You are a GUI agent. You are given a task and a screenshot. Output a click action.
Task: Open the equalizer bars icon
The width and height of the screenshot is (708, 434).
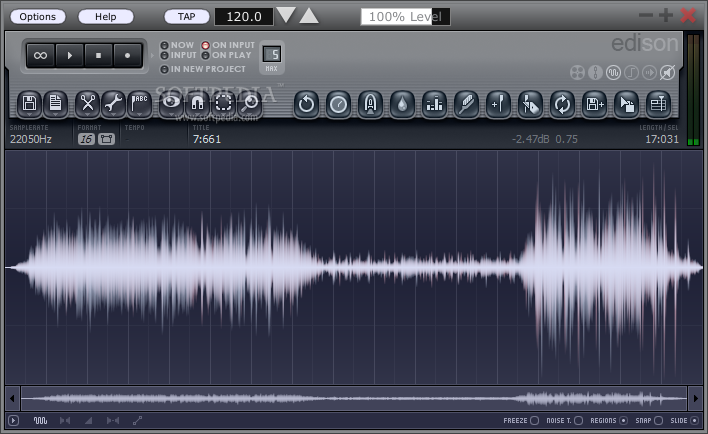coord(434,105)
